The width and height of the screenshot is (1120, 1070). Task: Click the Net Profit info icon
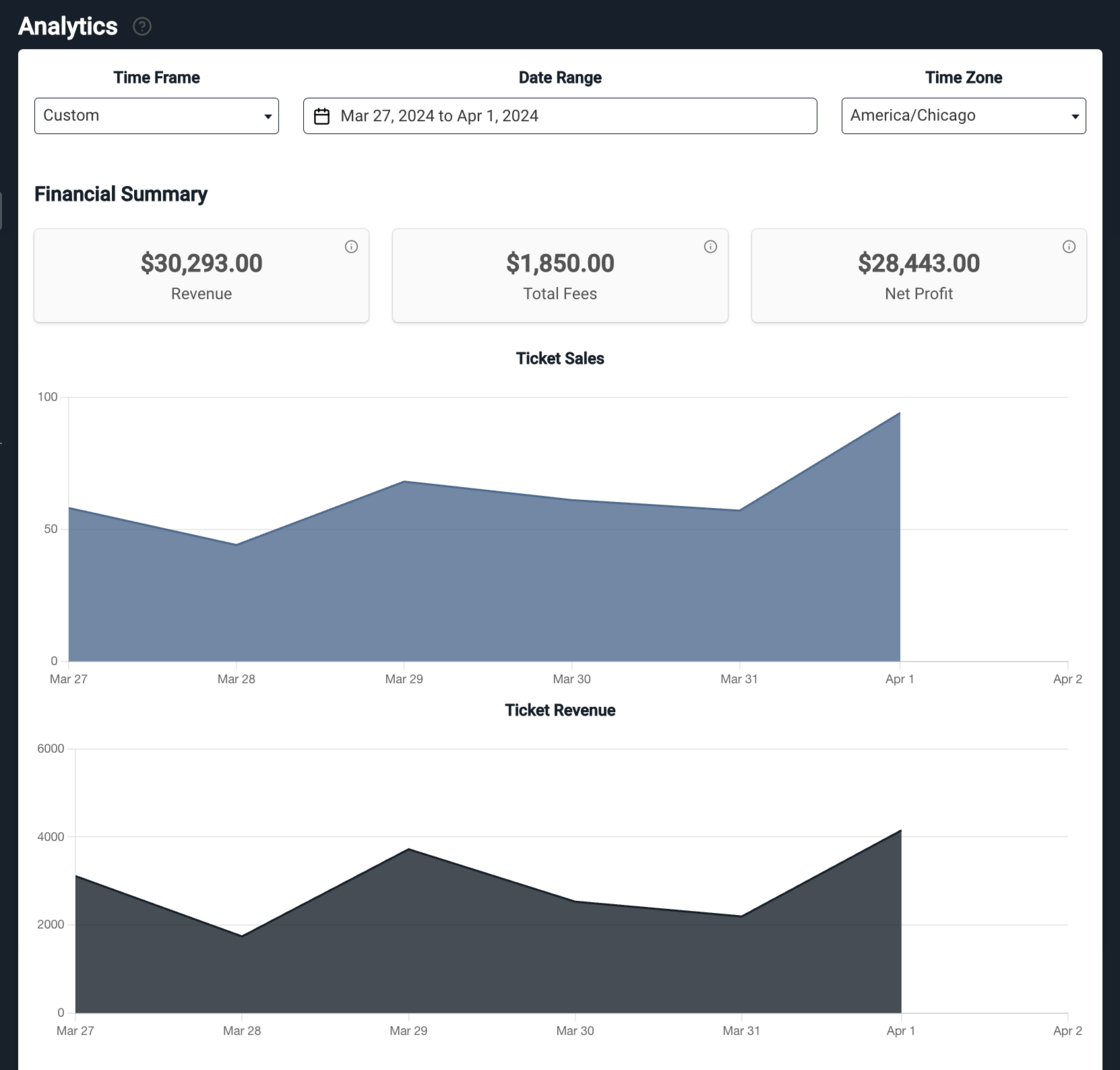pyautogui.click(x=1069, y=247)
